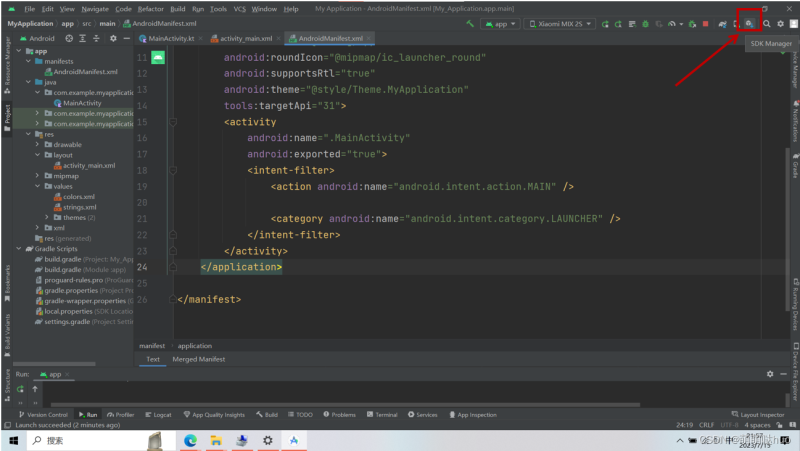800x451 pixels.
Task: Select activity_main.xml under layout folder
Action: pyautogui.click(x=85, y=165)
